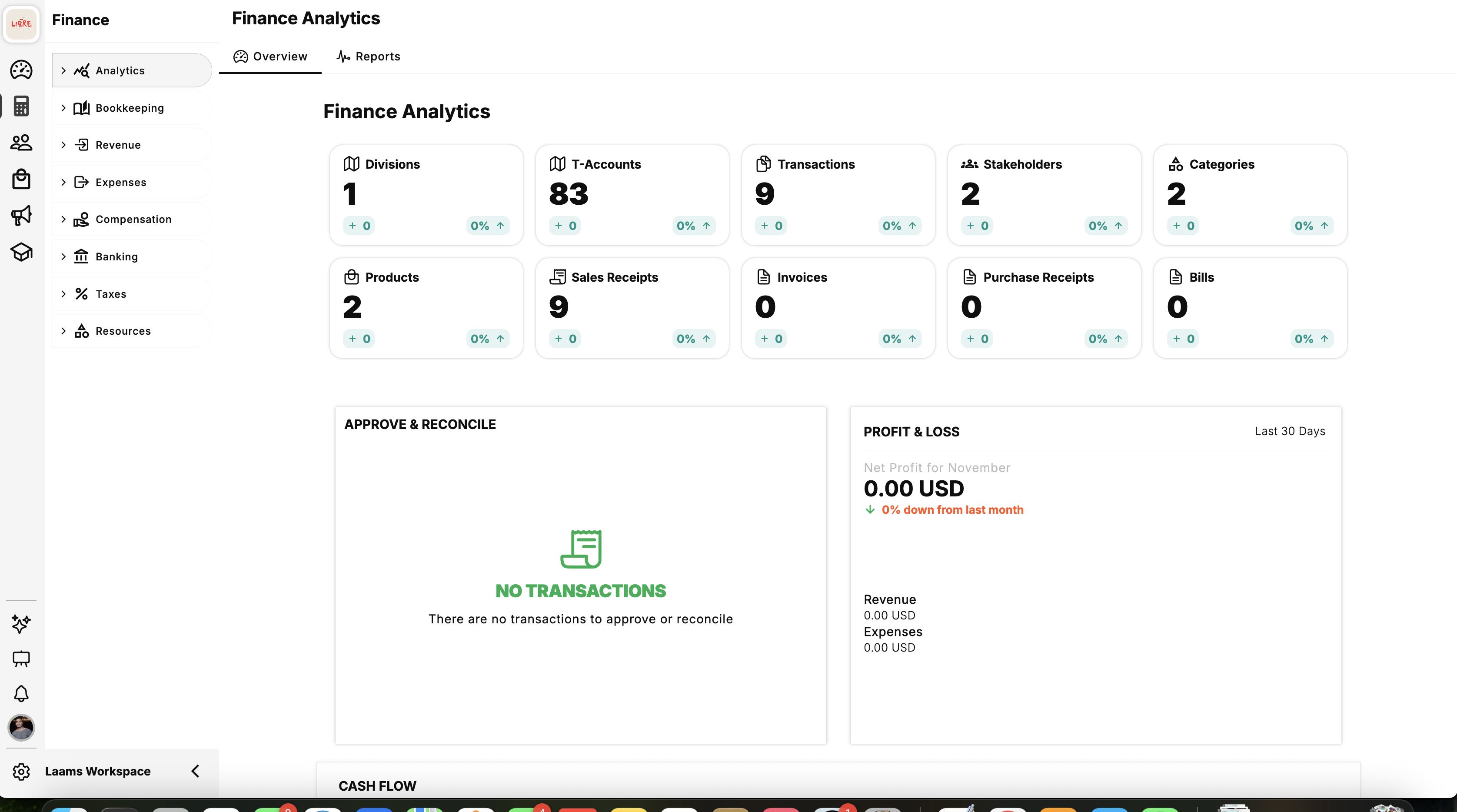Click the Libre logo at top left
Screen dimensions: 1457x812
click(x=21, y=24)
